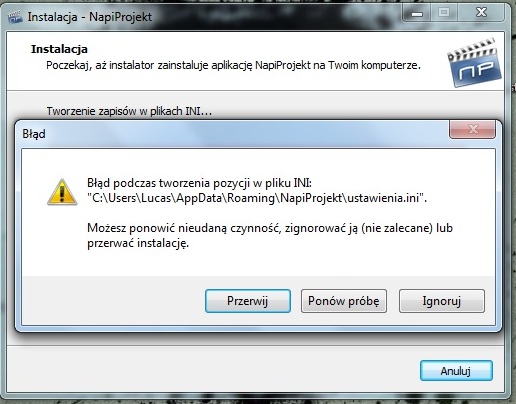Image resolution: width=516 pixels, height=404 pixels.
Task: Click the yellow warning triangle icon
Action: coord(62,192)
